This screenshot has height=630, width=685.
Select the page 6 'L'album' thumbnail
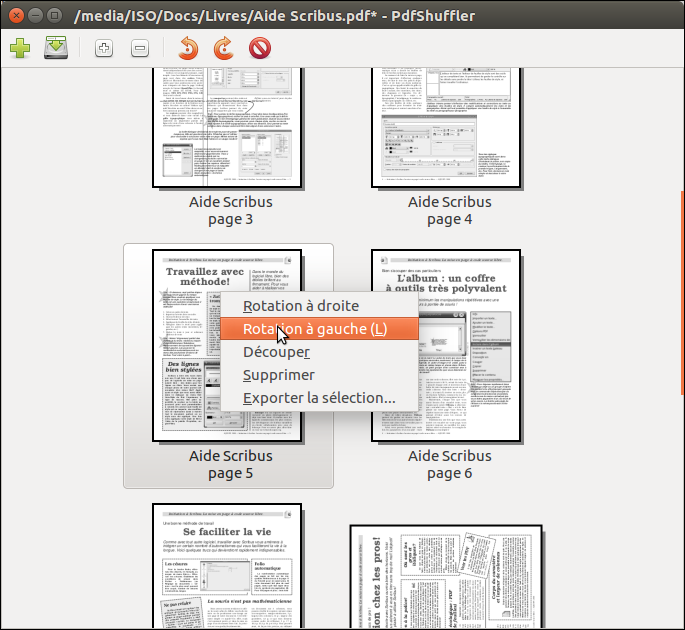click(446, 346)
